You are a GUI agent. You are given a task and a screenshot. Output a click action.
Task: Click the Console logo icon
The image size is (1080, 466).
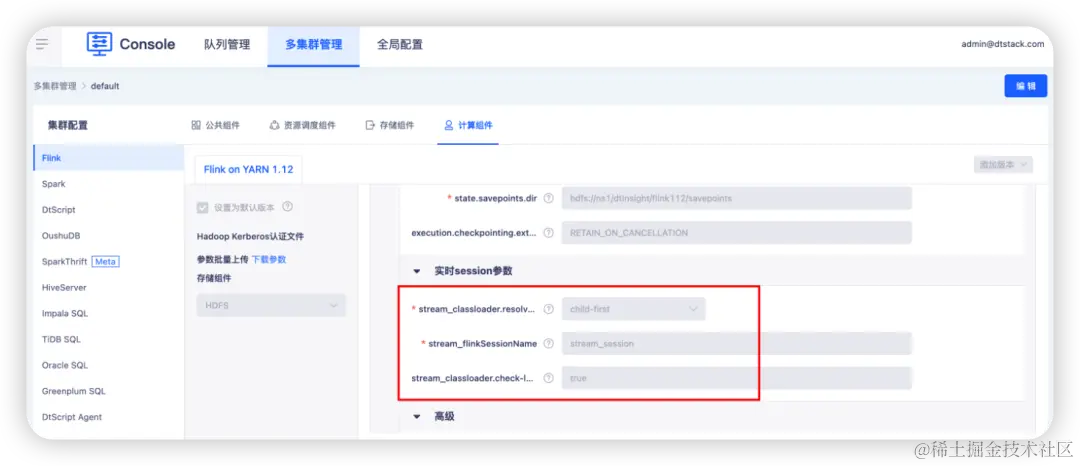point(98,44)
